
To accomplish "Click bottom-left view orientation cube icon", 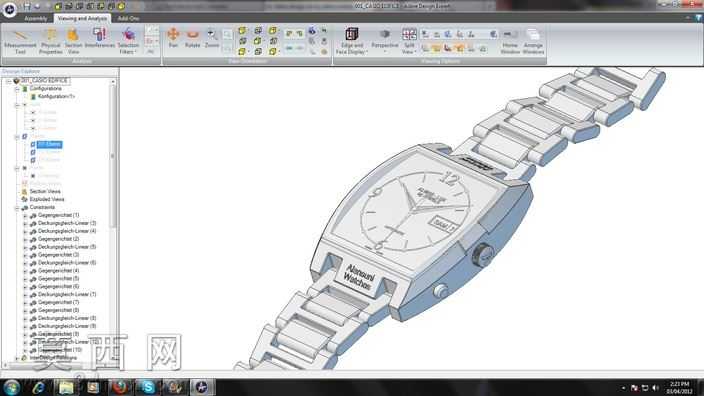I will pyautogui.click(x=242, y=52).
